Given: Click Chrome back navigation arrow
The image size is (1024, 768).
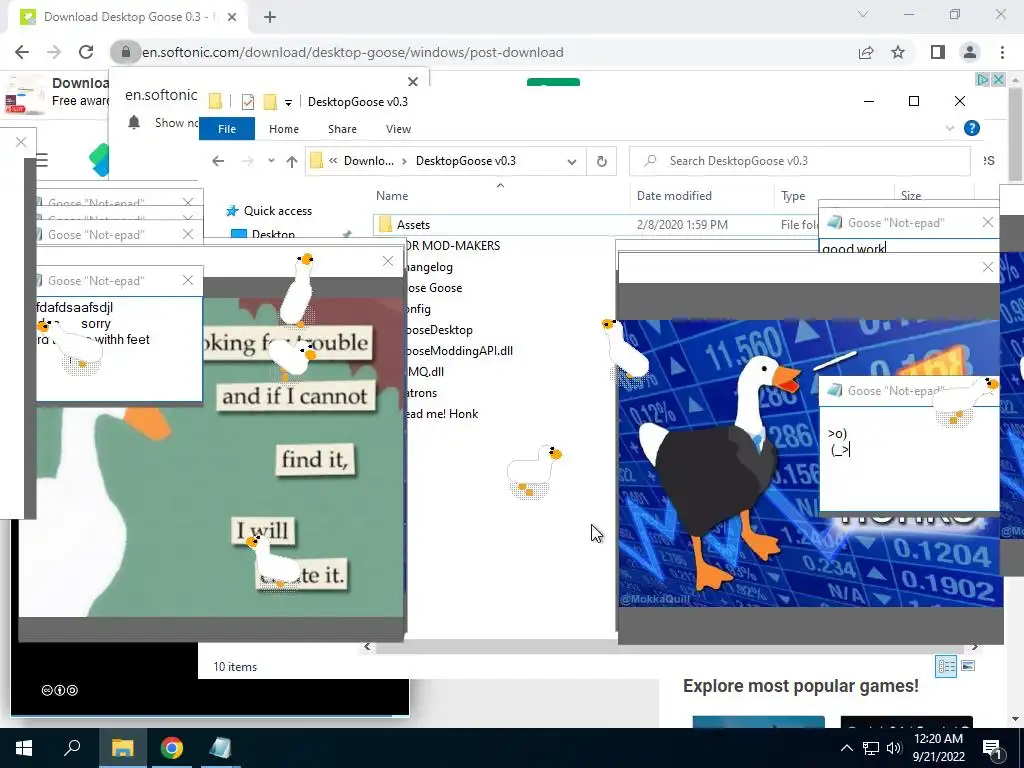Looking at the screenshot, I should coord(22,52).
